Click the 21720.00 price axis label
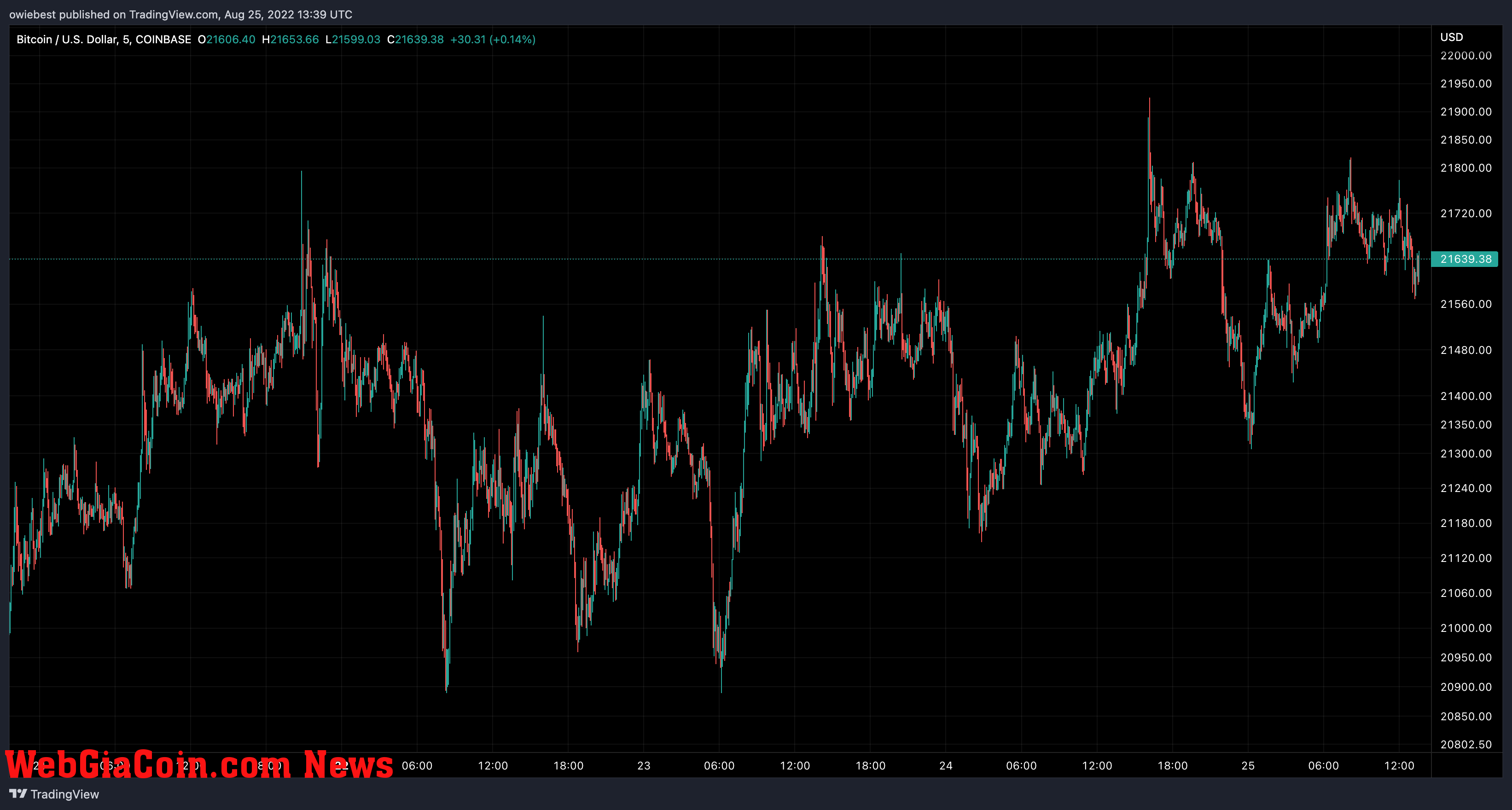Image resolution: width=1512 pixels, height=810 pixels. coord(1465,214)
